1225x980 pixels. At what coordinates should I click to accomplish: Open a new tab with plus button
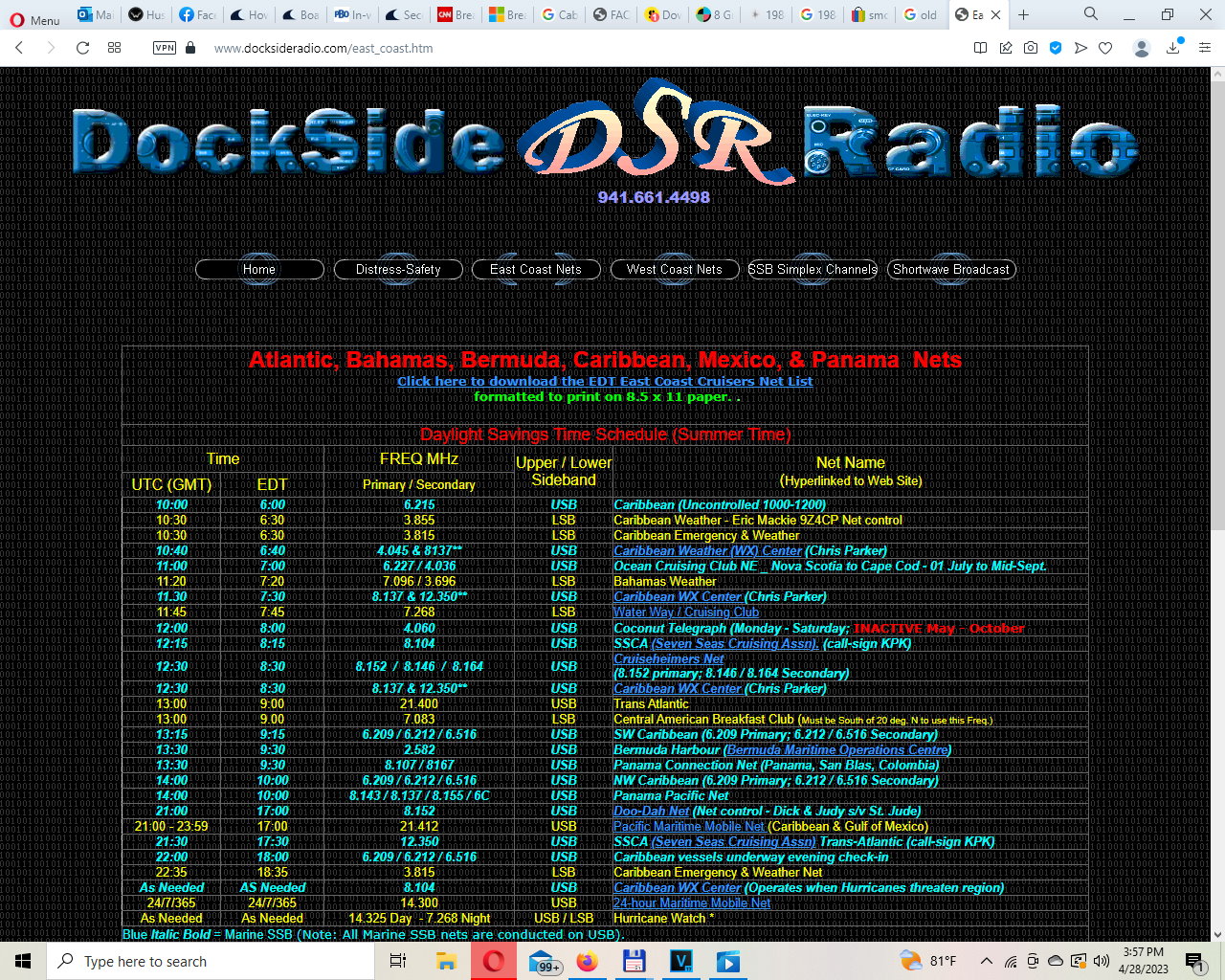(x=1023, y=14)
